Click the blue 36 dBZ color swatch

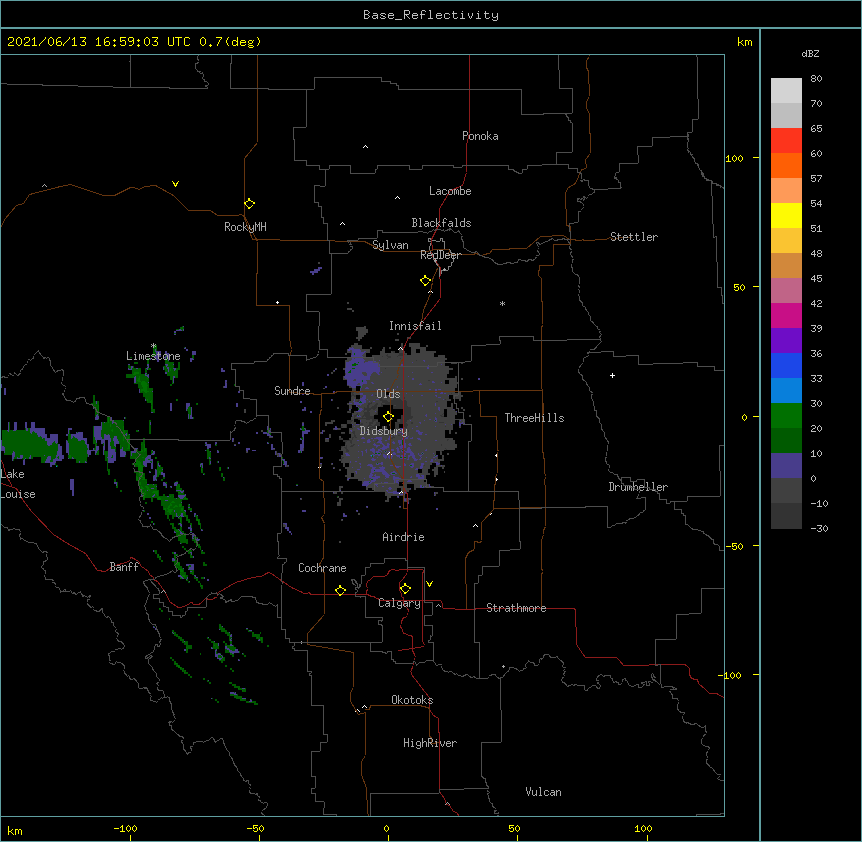point(786,365)
